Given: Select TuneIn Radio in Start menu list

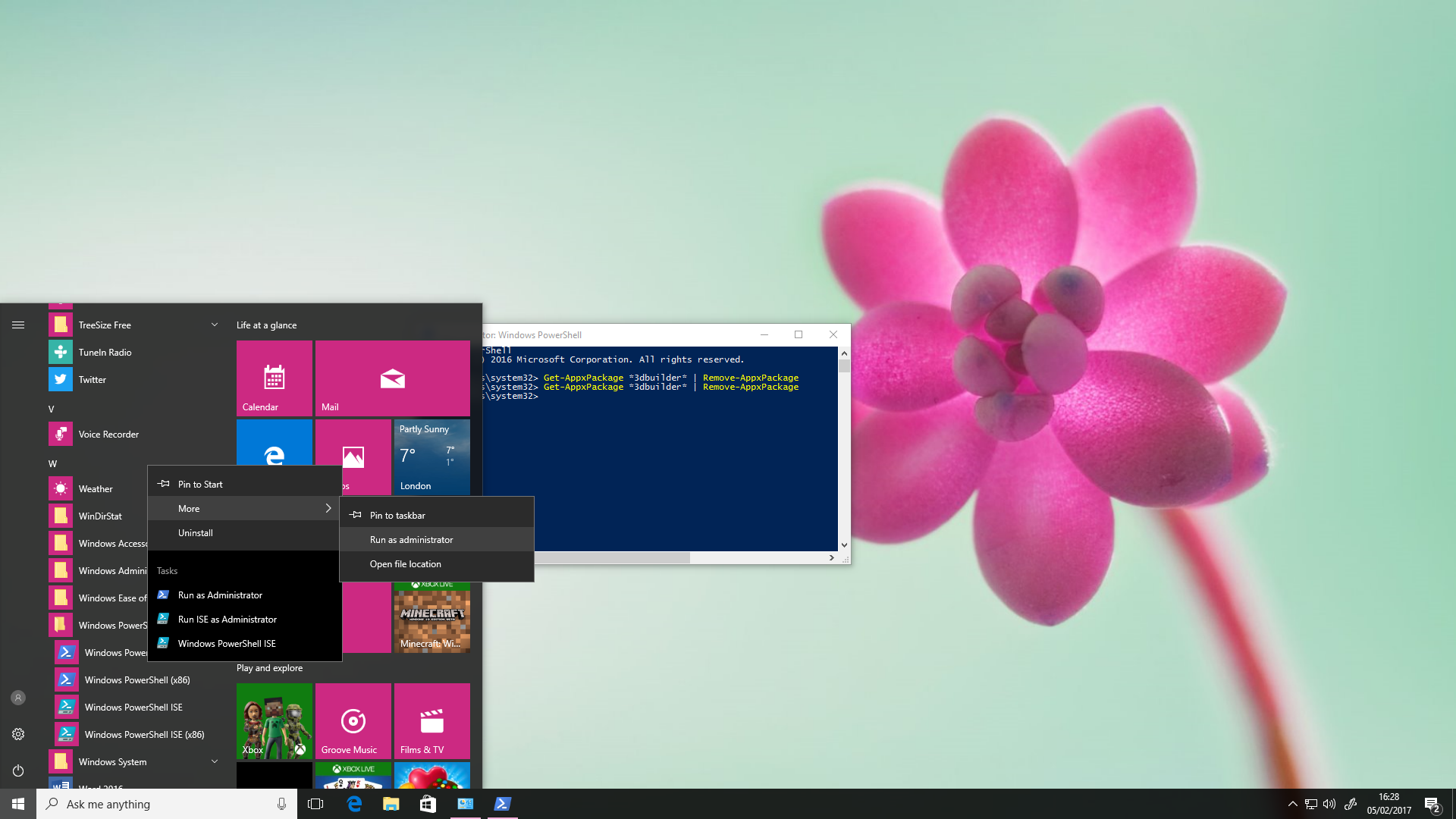Looking at the screenshot, I should click(104, 351).
